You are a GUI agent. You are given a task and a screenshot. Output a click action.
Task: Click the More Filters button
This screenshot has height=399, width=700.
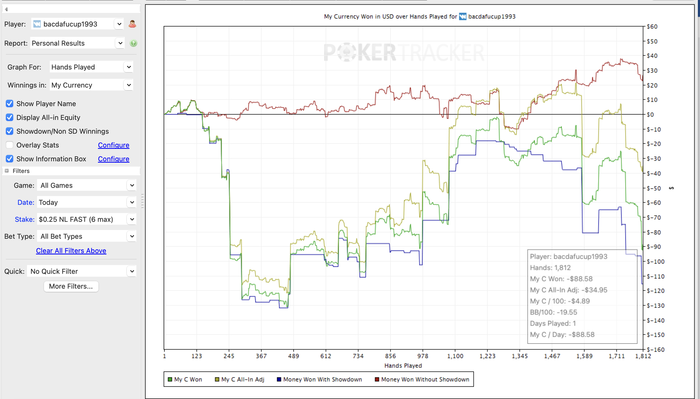point(71,286)
